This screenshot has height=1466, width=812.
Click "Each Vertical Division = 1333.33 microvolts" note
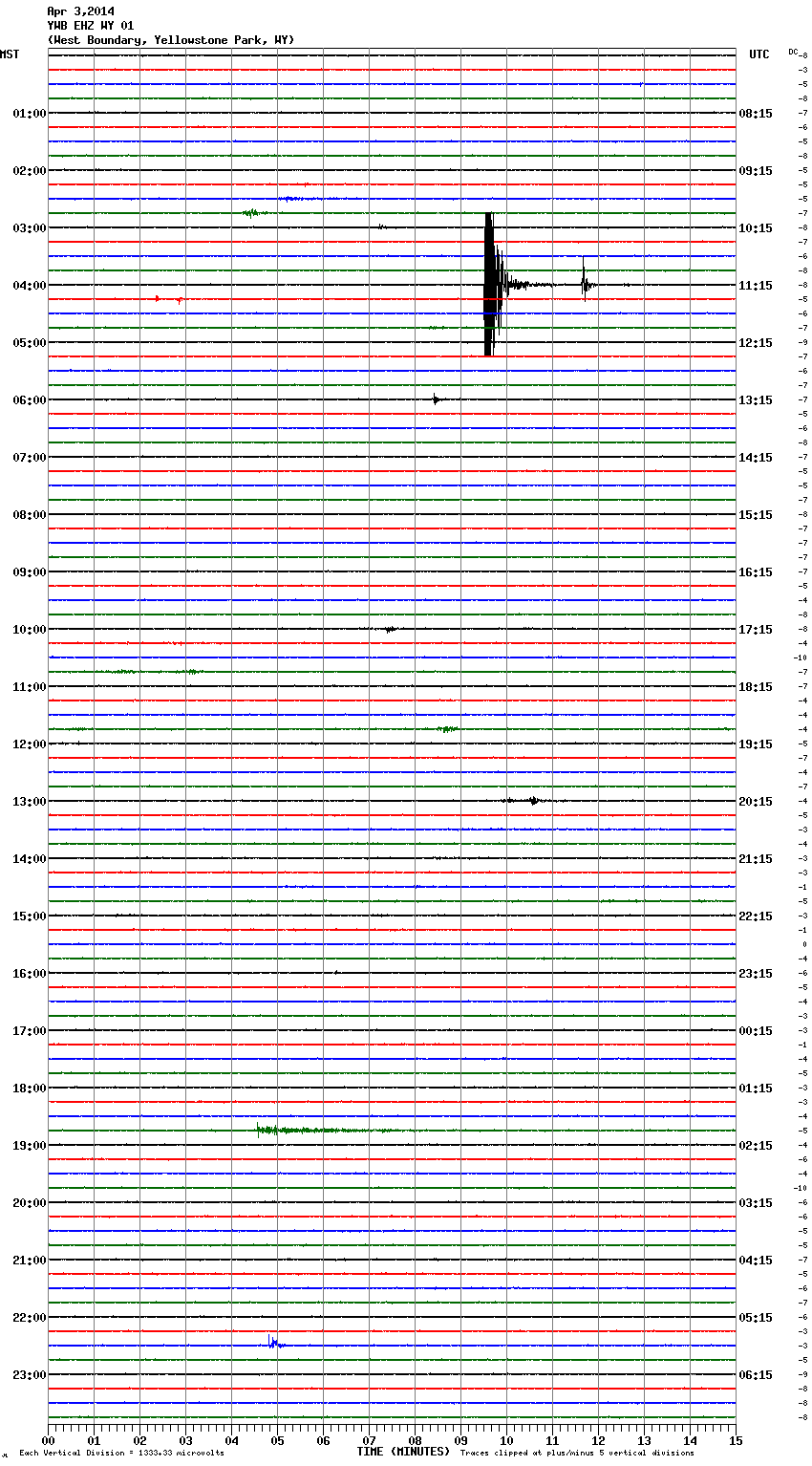coord(121,1454)
